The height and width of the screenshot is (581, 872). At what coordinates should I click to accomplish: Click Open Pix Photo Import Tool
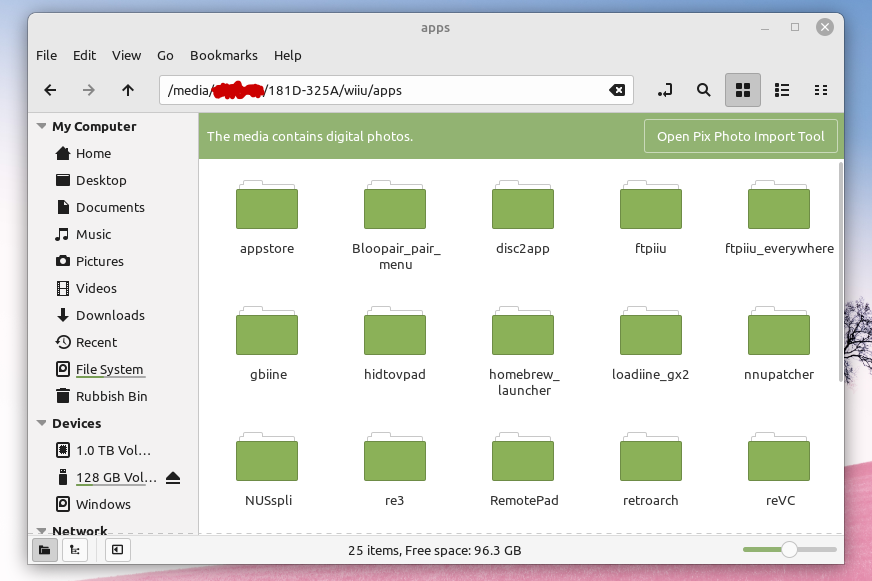pyautogui.click(x=741, y=136)
